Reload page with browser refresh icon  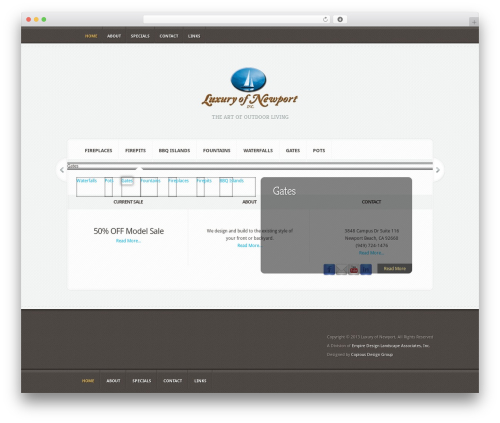pos(325,19)
